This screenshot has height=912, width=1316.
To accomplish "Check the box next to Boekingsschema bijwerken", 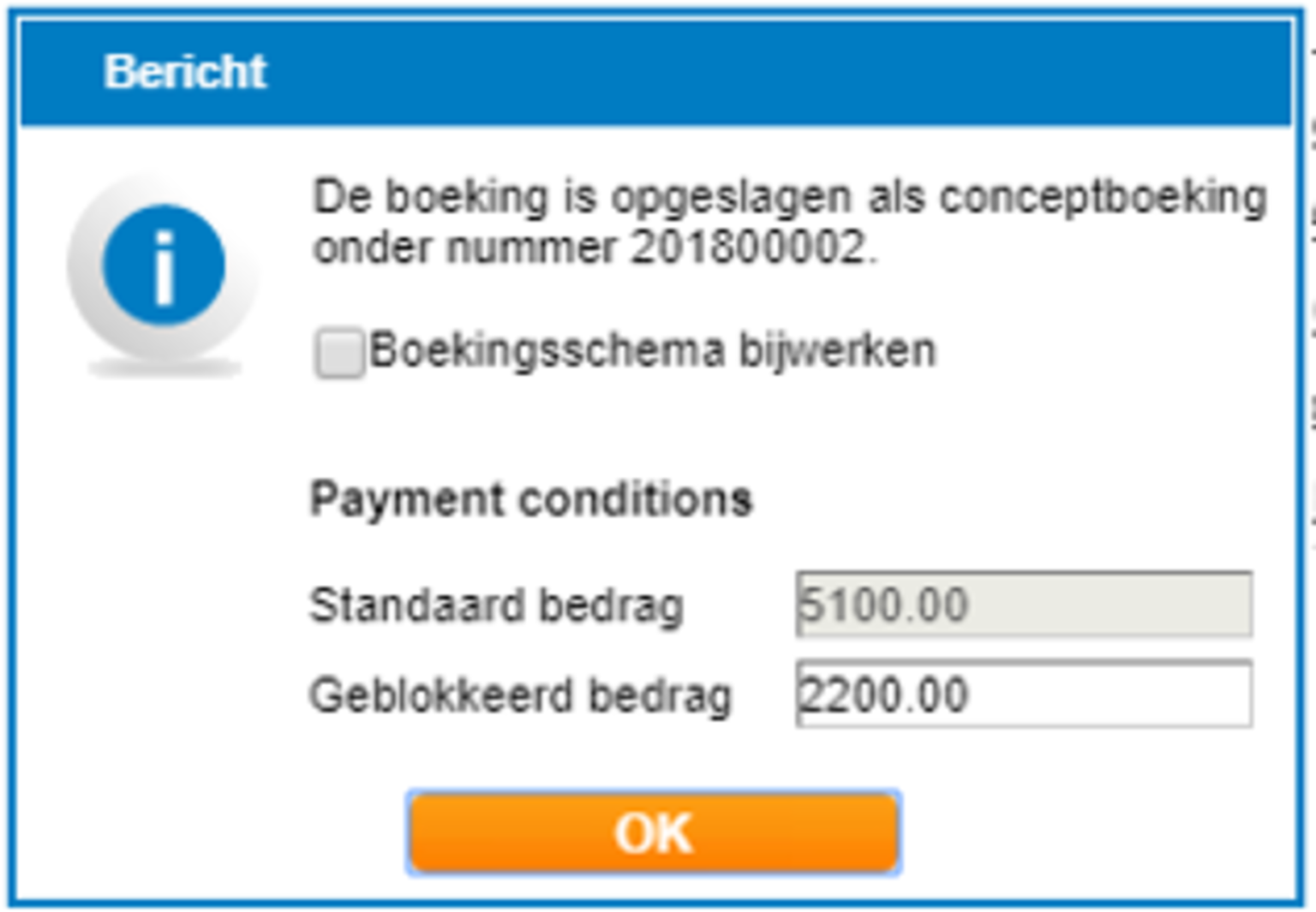I will (339, 350).
